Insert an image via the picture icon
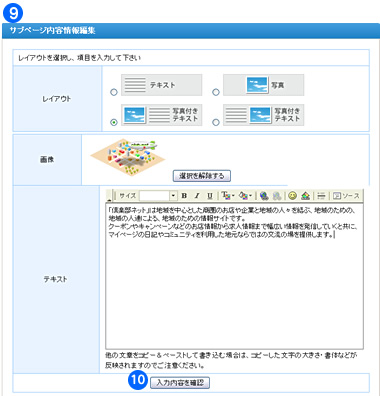 coord(305,196)
